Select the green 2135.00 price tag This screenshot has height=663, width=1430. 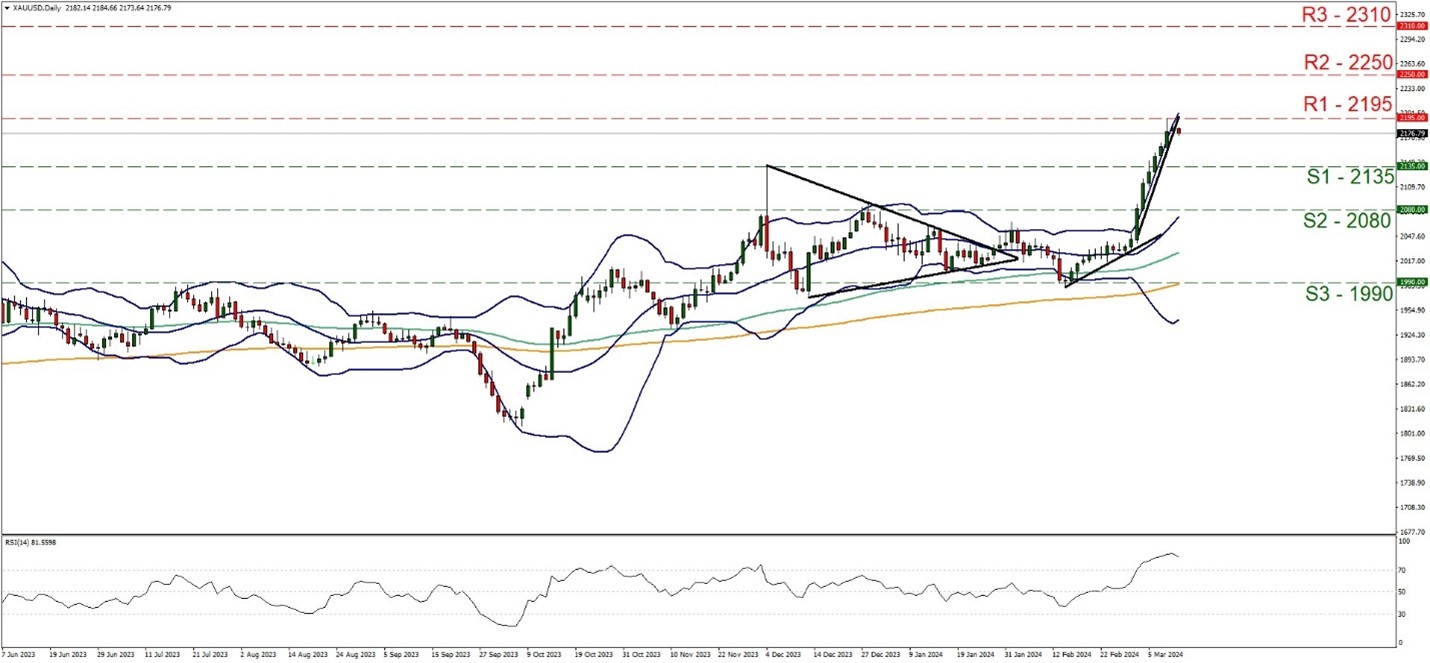coord(1412,167)
